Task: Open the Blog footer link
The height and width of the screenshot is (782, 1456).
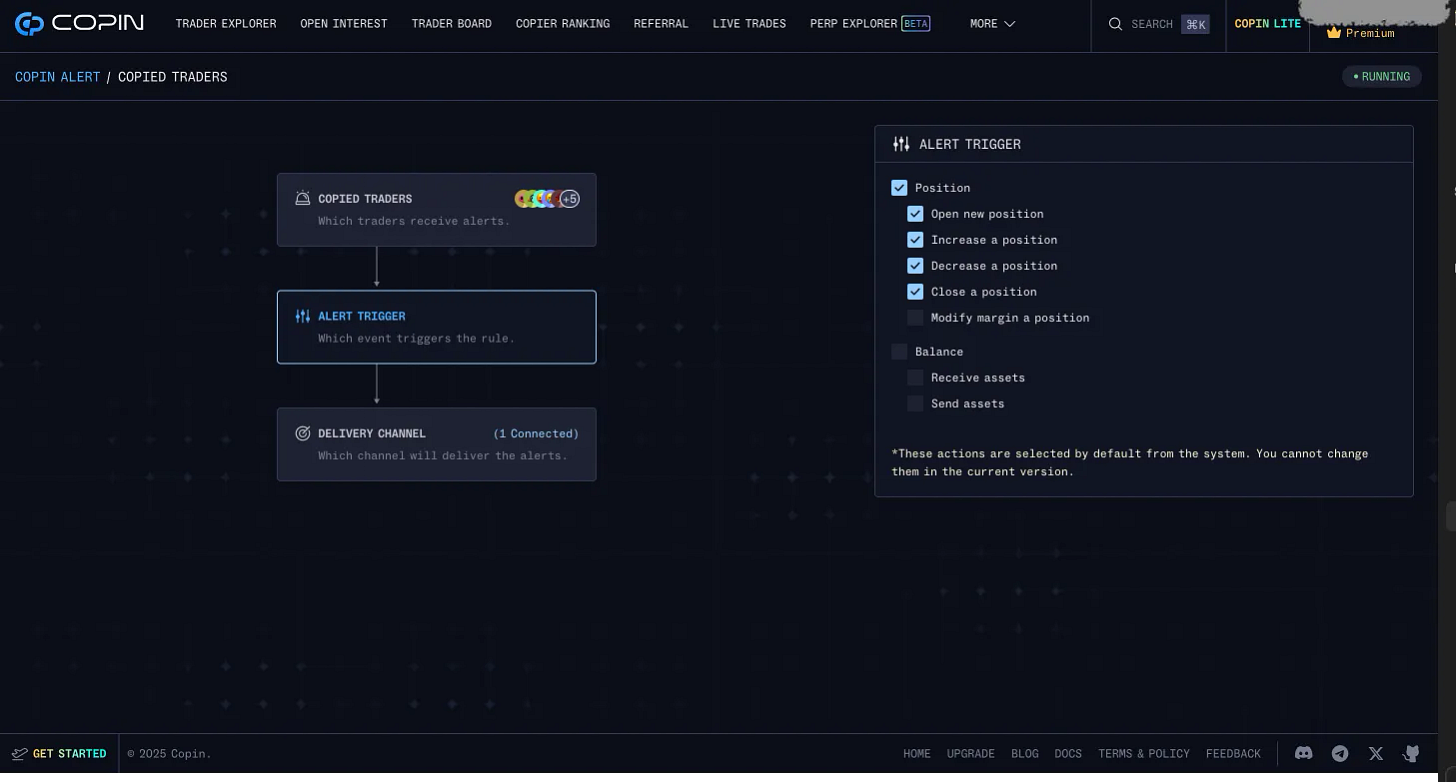Action: point(1025,754)
